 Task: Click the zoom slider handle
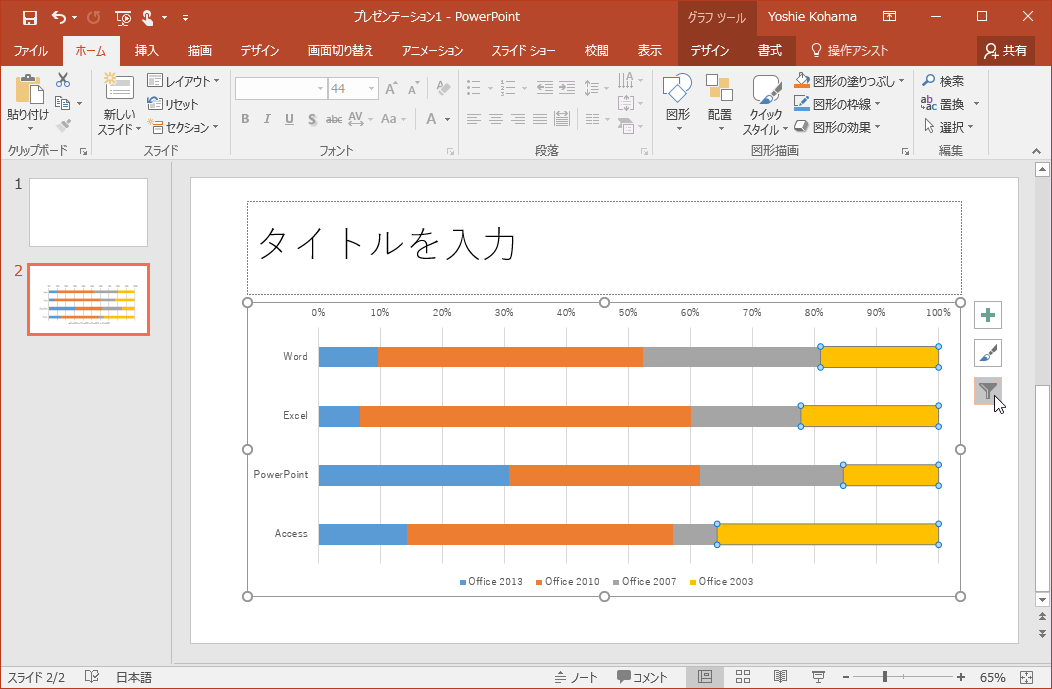[885, 677]
